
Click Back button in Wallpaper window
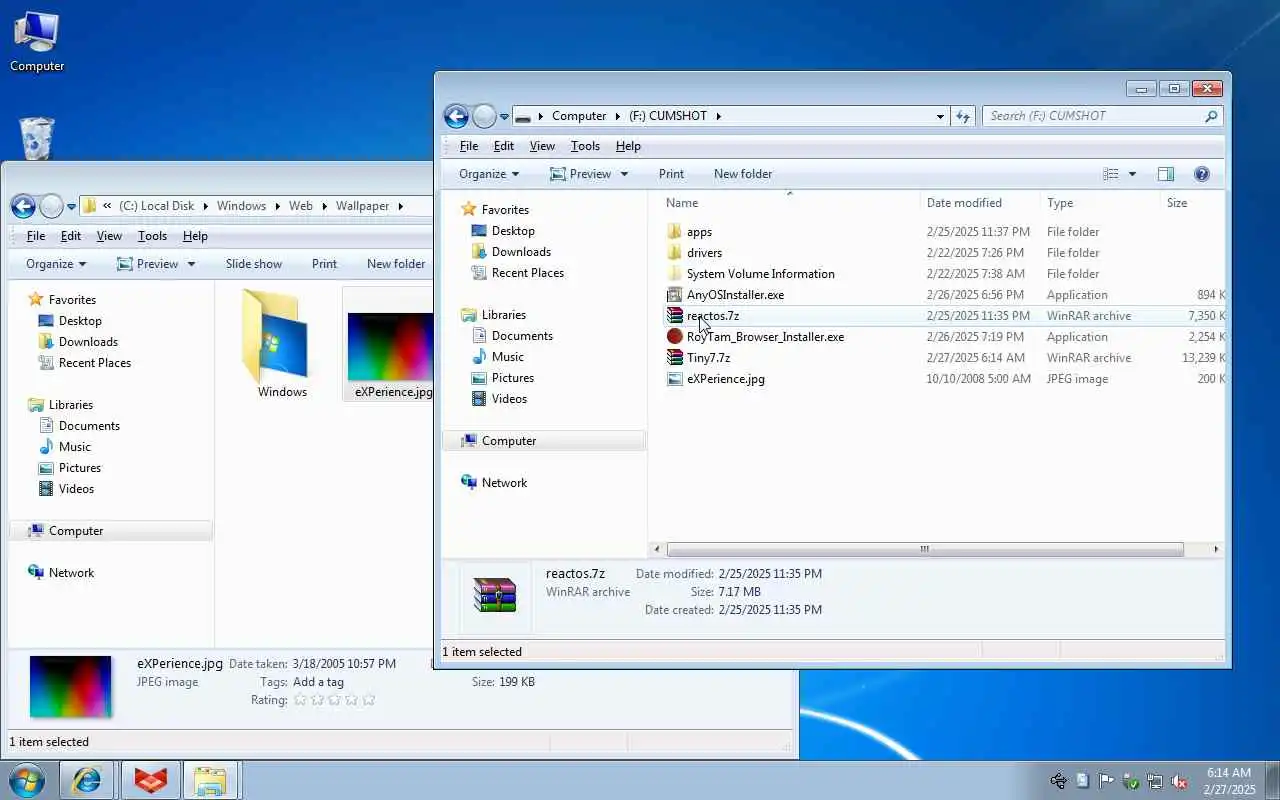tap(23, 206)
